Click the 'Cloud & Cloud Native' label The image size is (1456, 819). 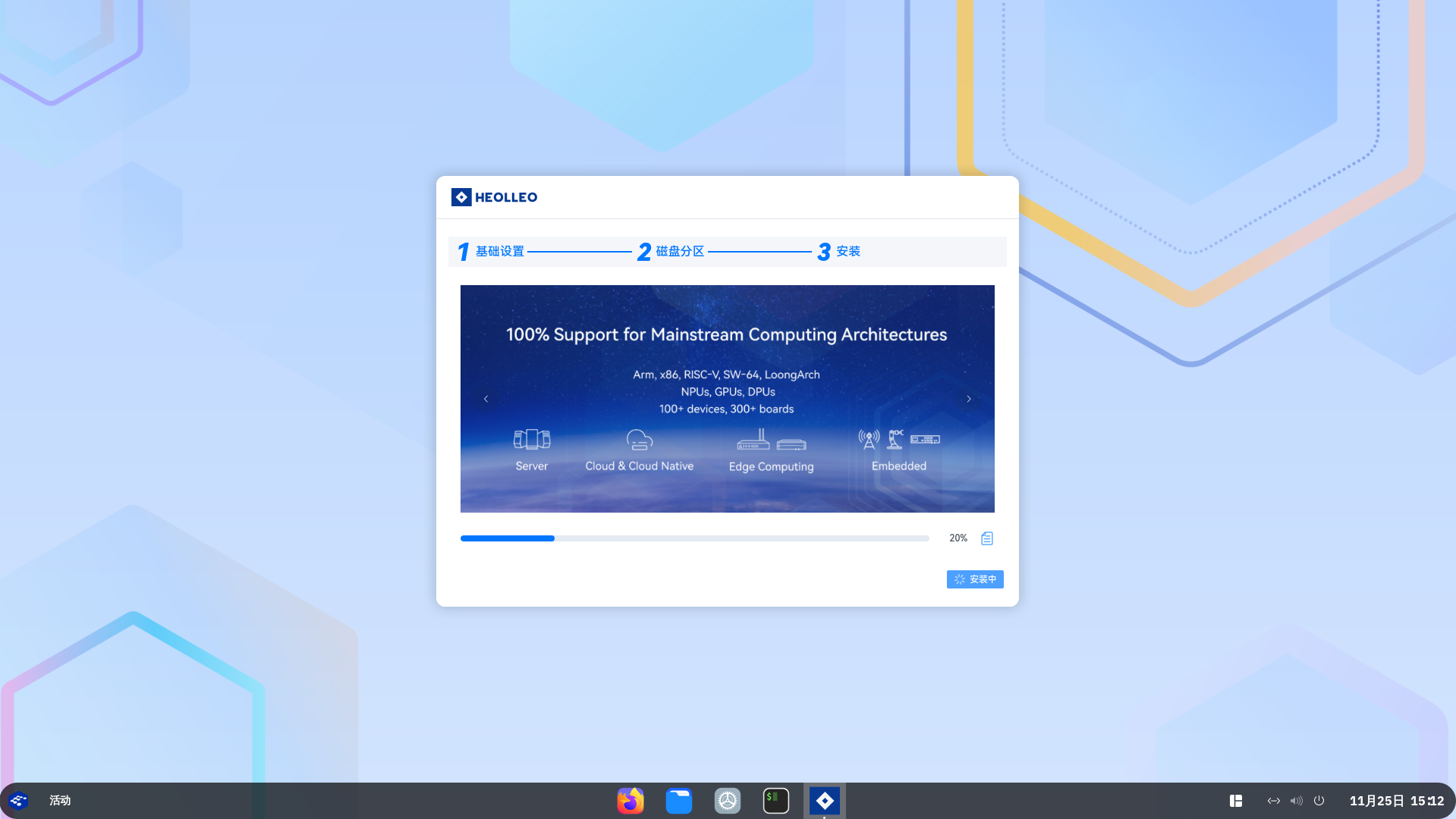click(640, 466)
